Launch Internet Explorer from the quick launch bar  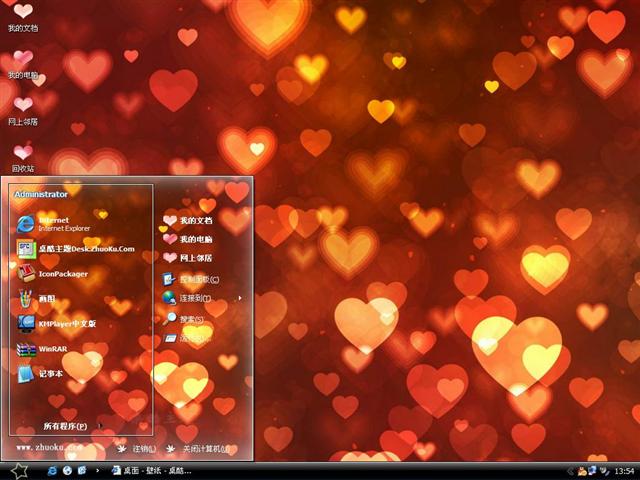(52, 471)
